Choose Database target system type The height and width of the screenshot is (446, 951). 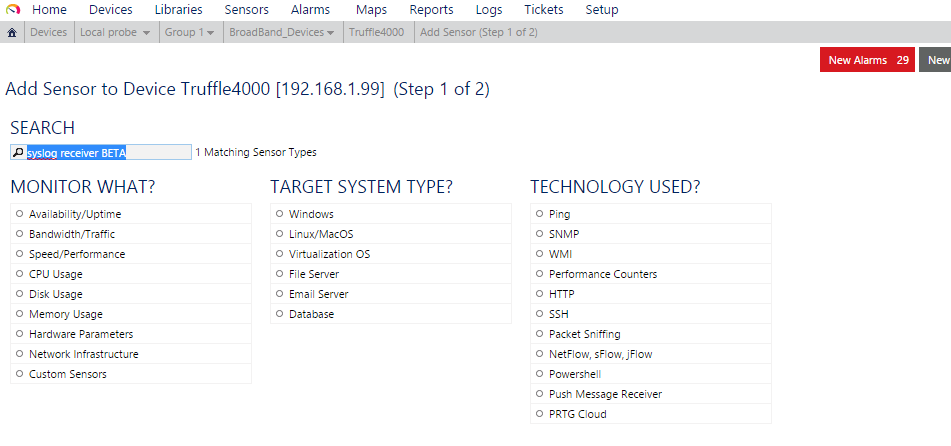[x=391, y=314]
